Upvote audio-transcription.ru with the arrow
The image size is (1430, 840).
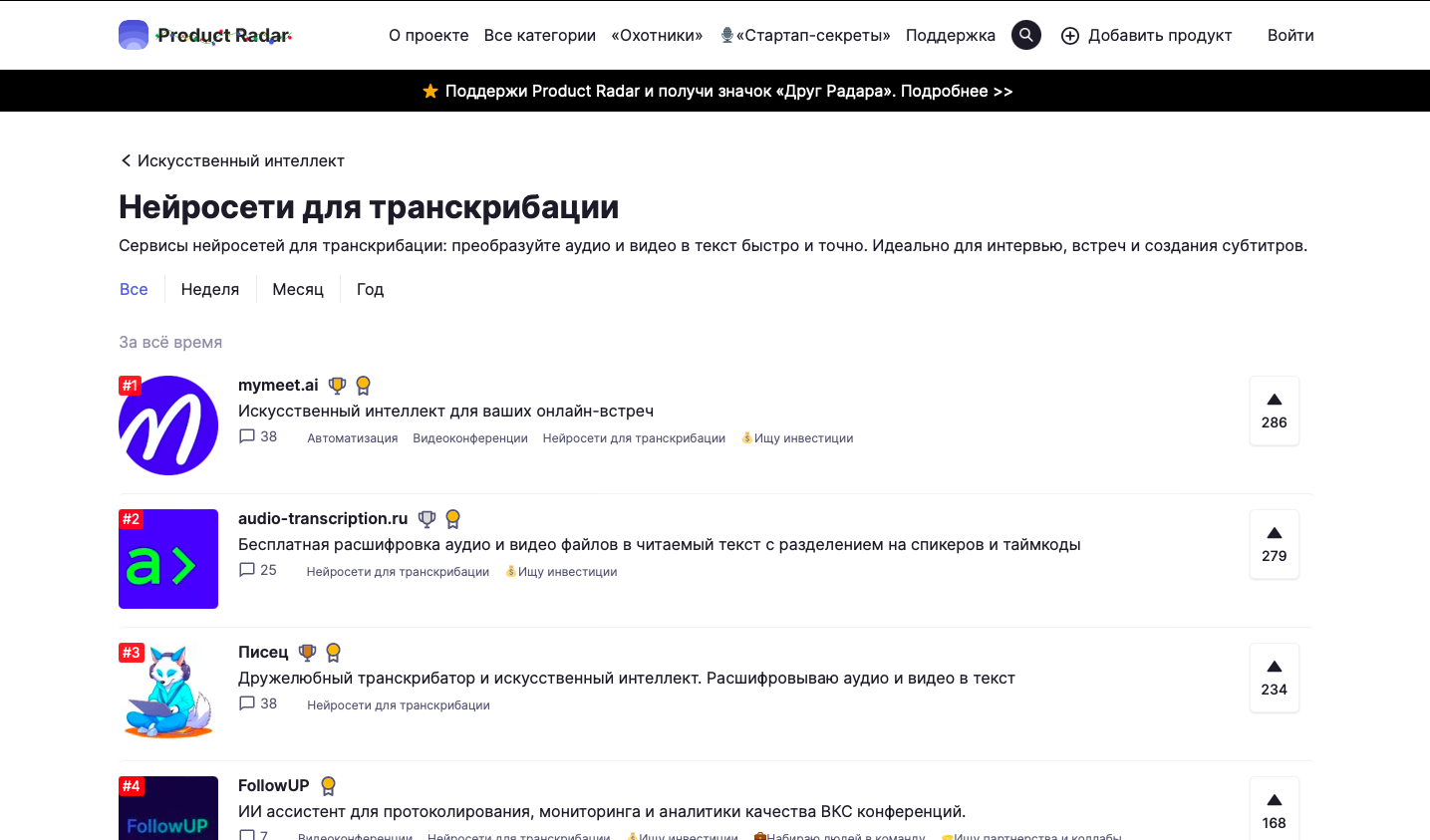pos(1275,533)
